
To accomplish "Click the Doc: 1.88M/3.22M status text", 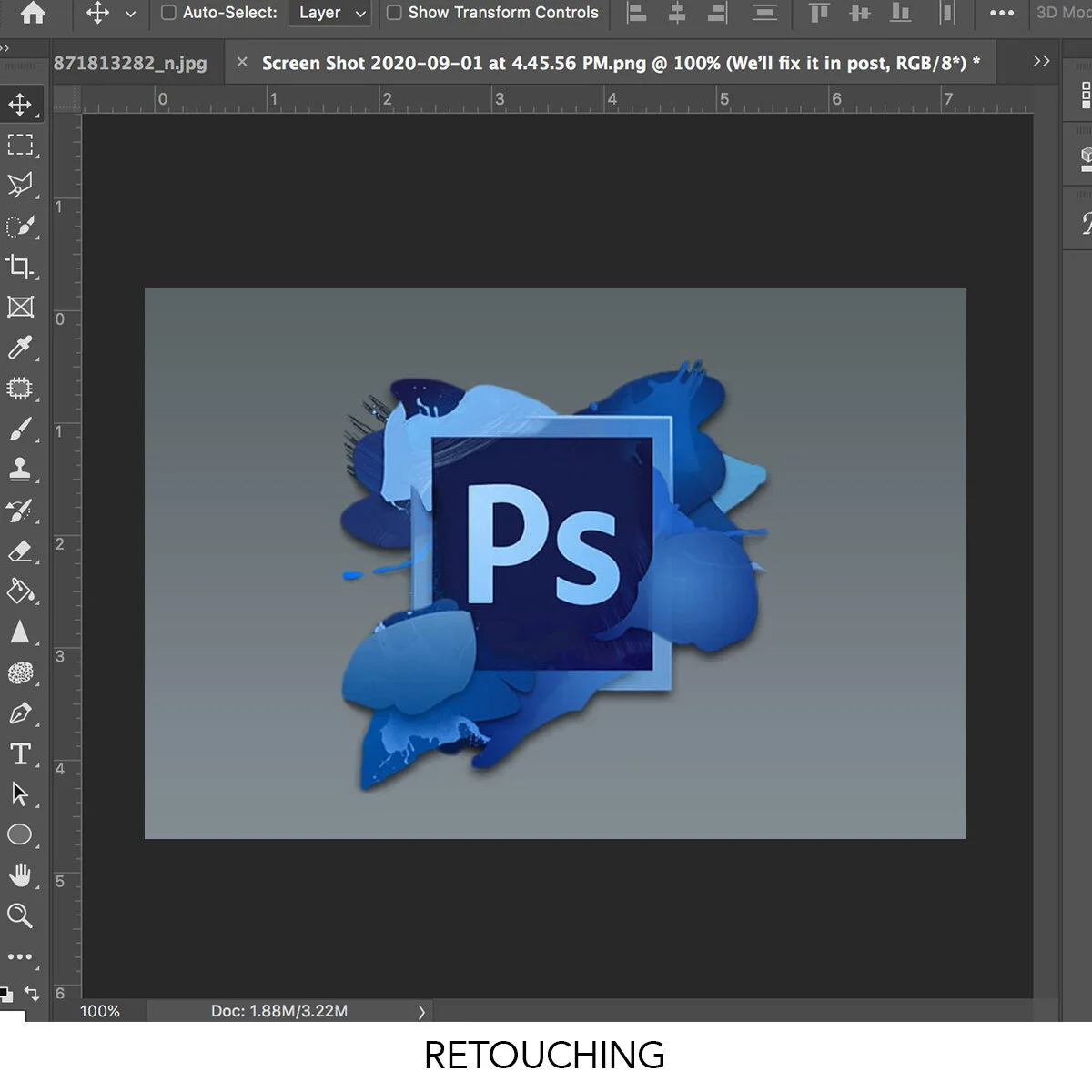I will coord(279,1011).
